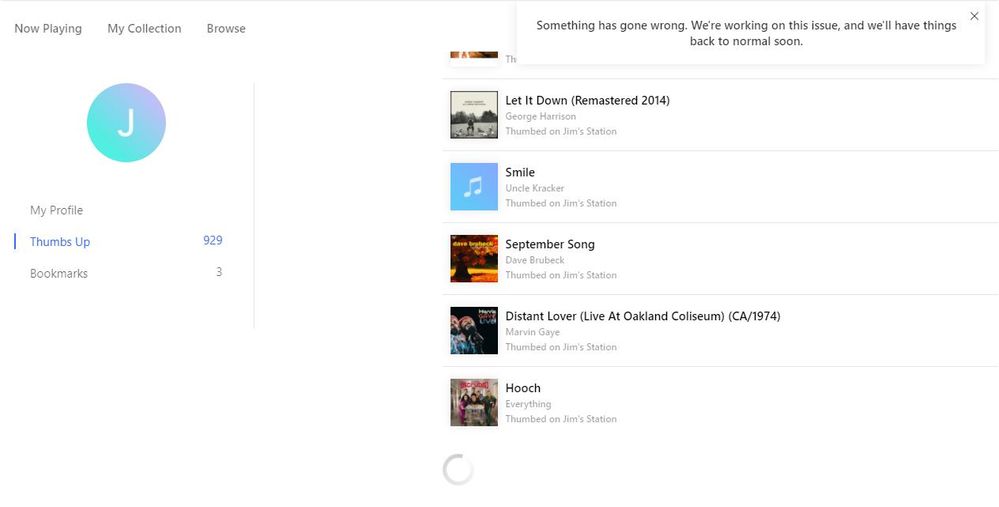This screenshot has height=507, width=999.
Task: Open the song title Let It Down
Action: pyautogui.click(x=587, y=100)
